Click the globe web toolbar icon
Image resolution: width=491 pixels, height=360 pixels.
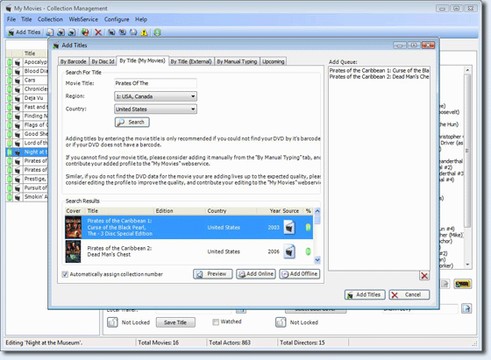[85, 32]
